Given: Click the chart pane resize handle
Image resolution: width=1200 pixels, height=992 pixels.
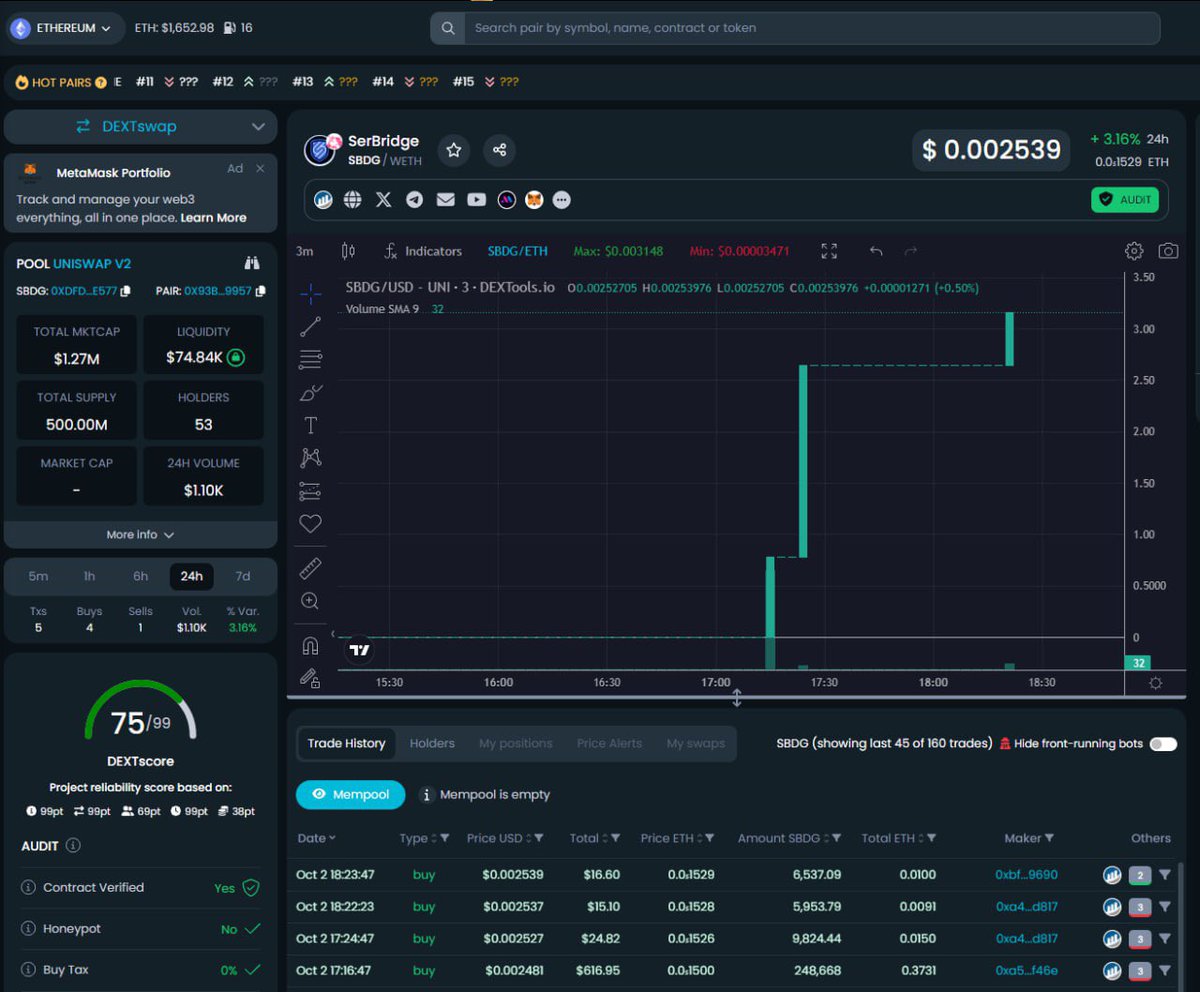Looking at the screenshot, I should coord(737,698).
